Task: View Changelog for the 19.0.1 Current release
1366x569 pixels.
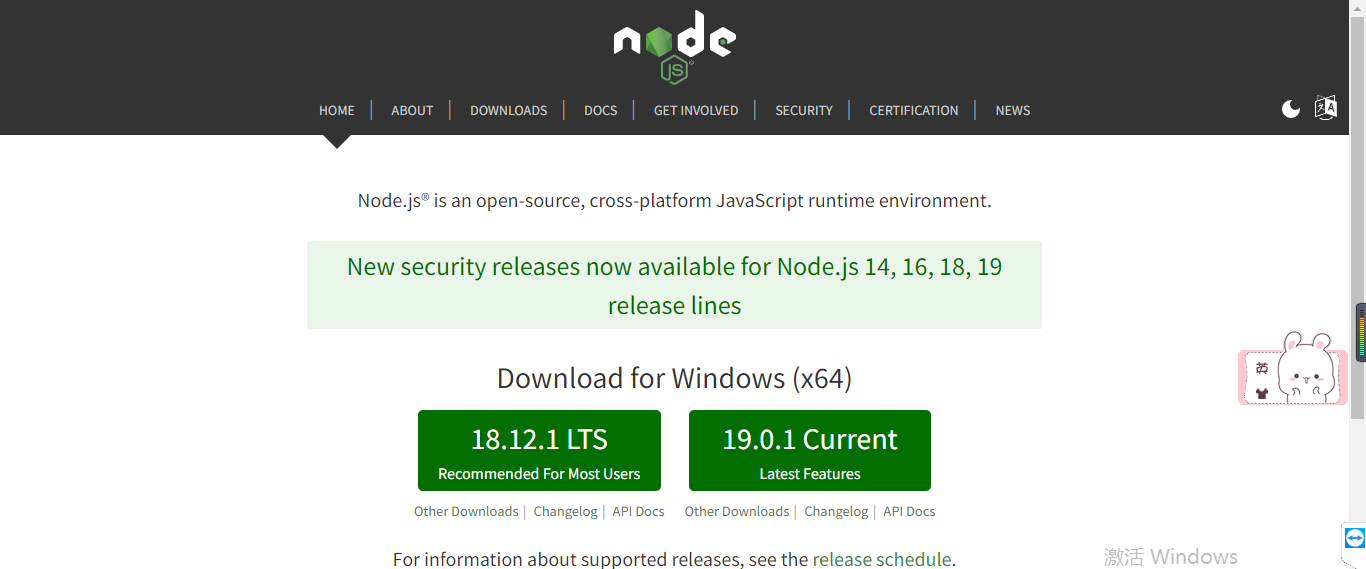Action: pos(836,511)
